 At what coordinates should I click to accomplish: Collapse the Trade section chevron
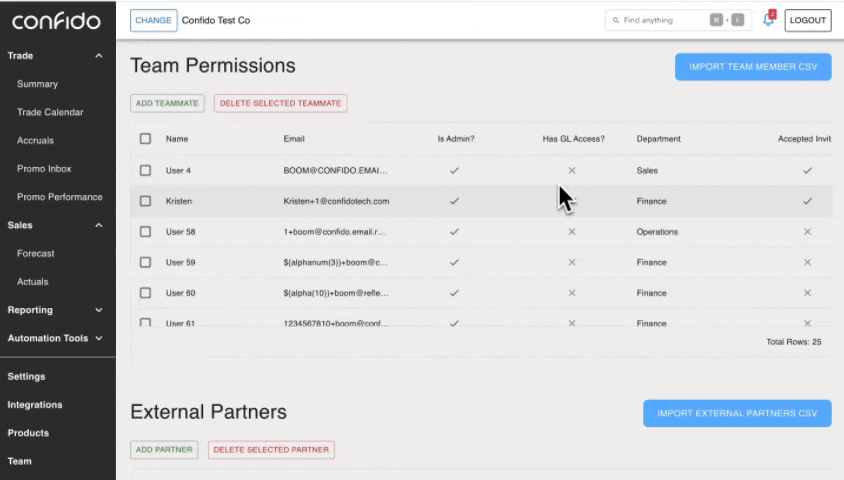(x=99, y=56)
